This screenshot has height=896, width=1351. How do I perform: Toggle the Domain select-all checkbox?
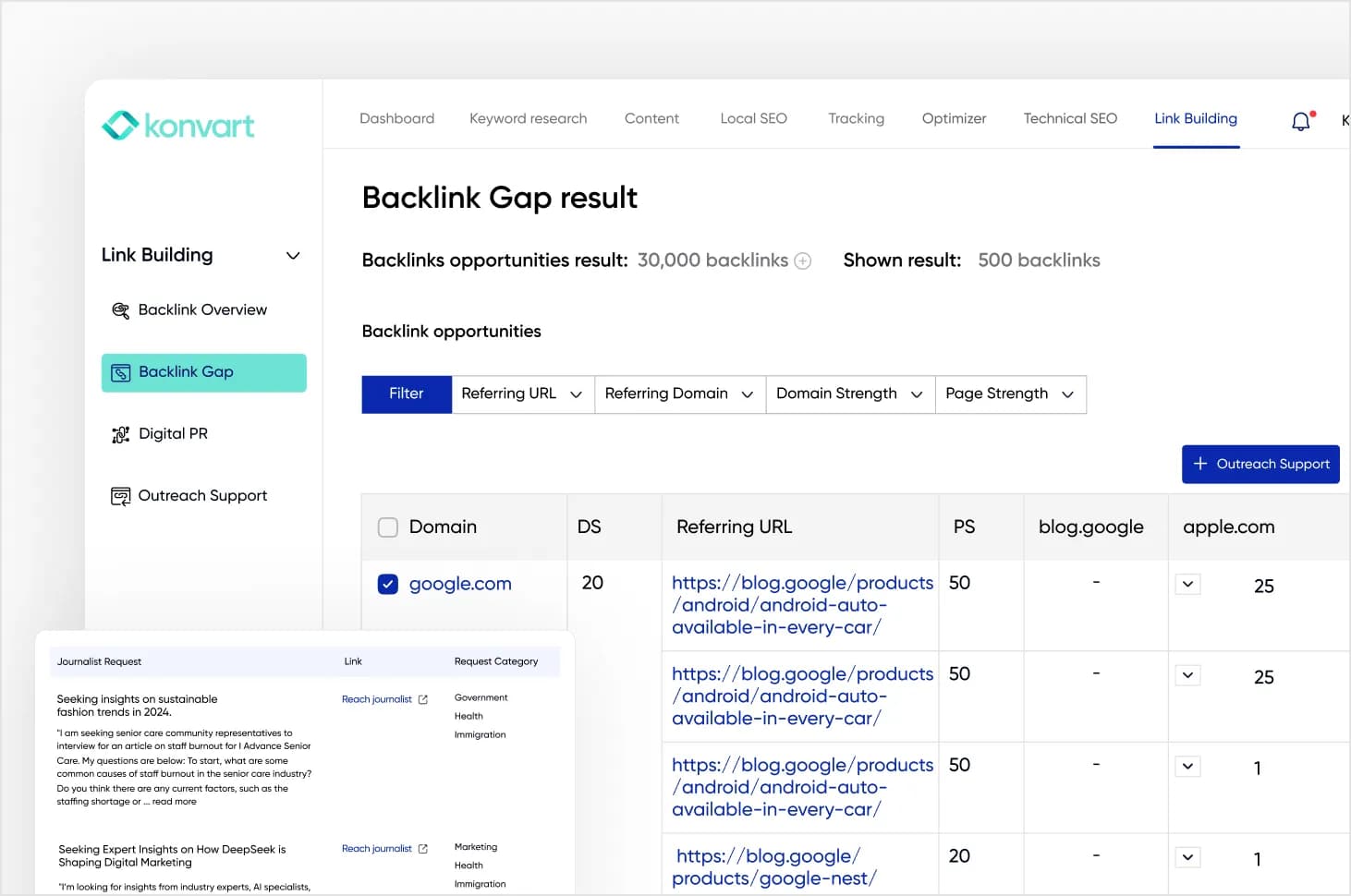tap(388, 527)
